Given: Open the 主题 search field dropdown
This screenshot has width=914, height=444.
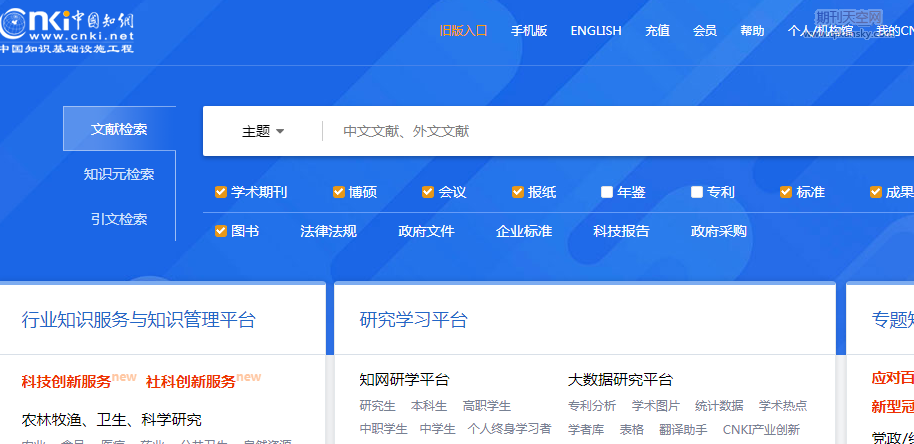Looking at the screenshot, I should pos(263,131).
